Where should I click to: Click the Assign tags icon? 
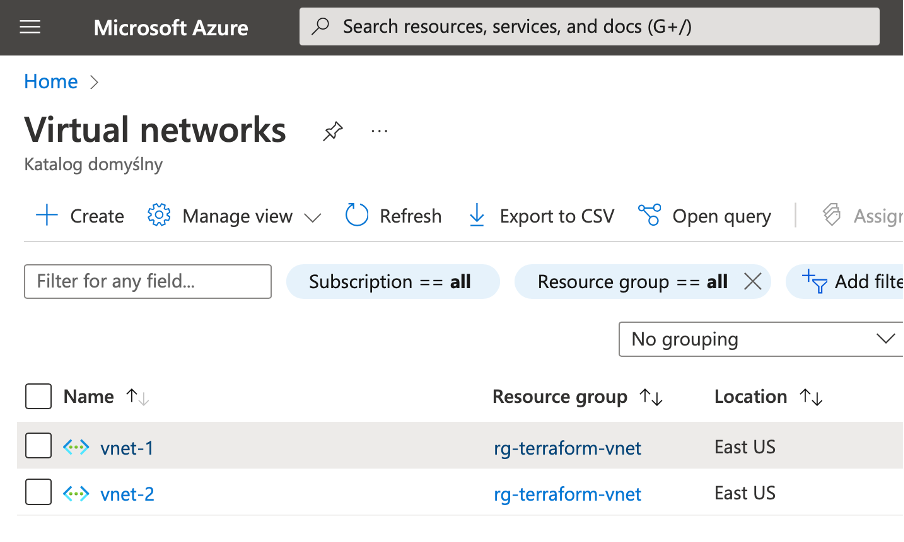point(832,215)
